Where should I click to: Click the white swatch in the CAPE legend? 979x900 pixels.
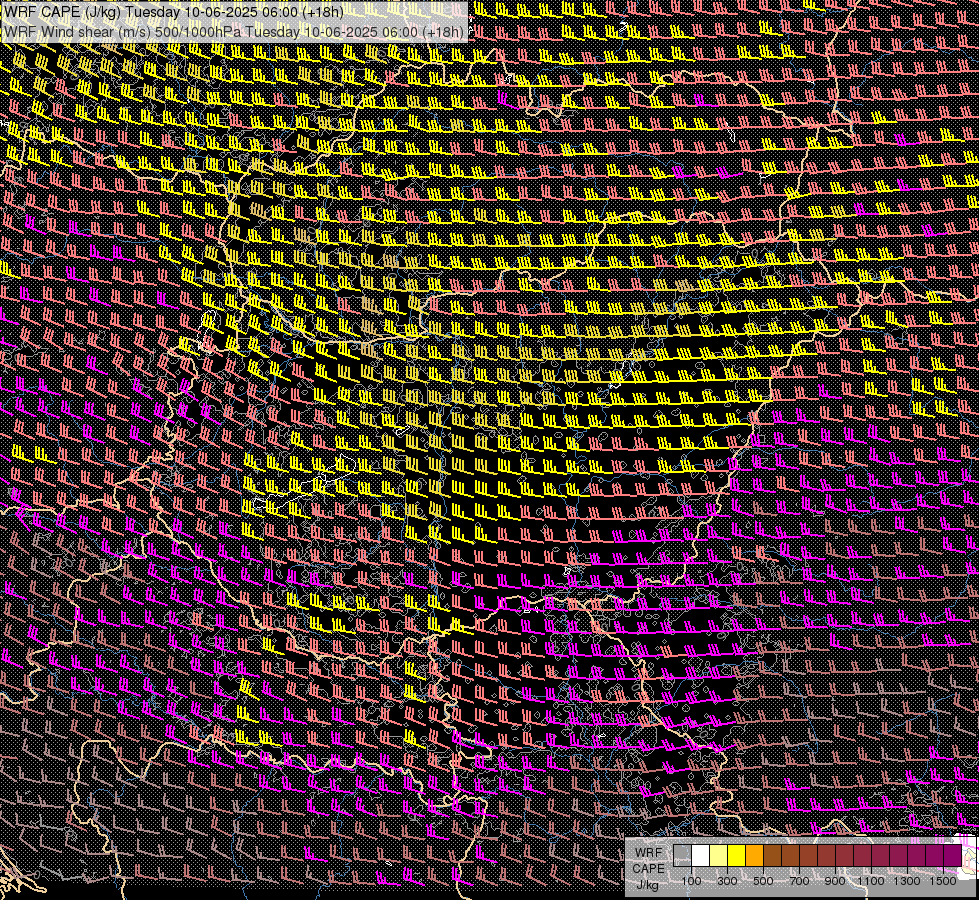[x=701, y=856]
